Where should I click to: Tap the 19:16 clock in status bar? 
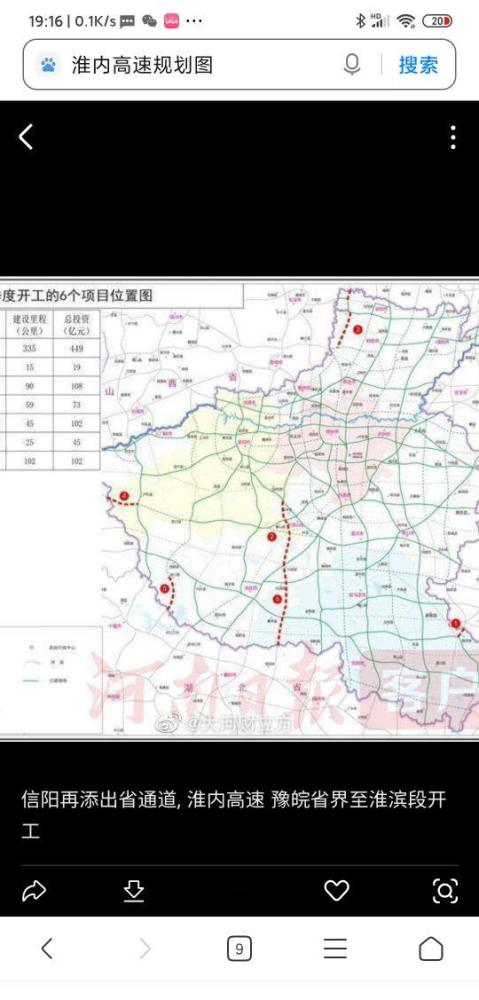[x=45, y=21]
